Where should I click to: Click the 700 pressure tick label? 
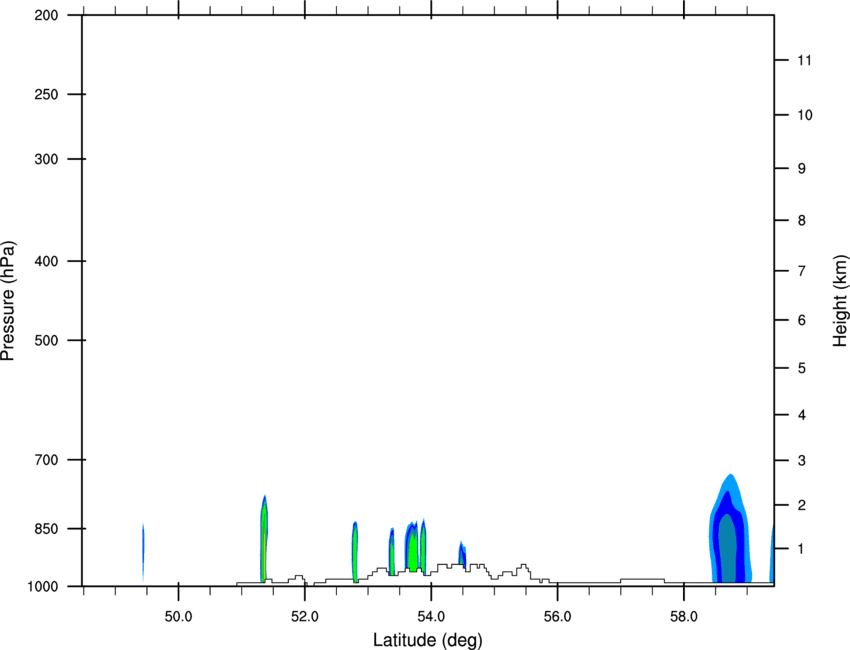pyautogui.click(x=46, y=460)
